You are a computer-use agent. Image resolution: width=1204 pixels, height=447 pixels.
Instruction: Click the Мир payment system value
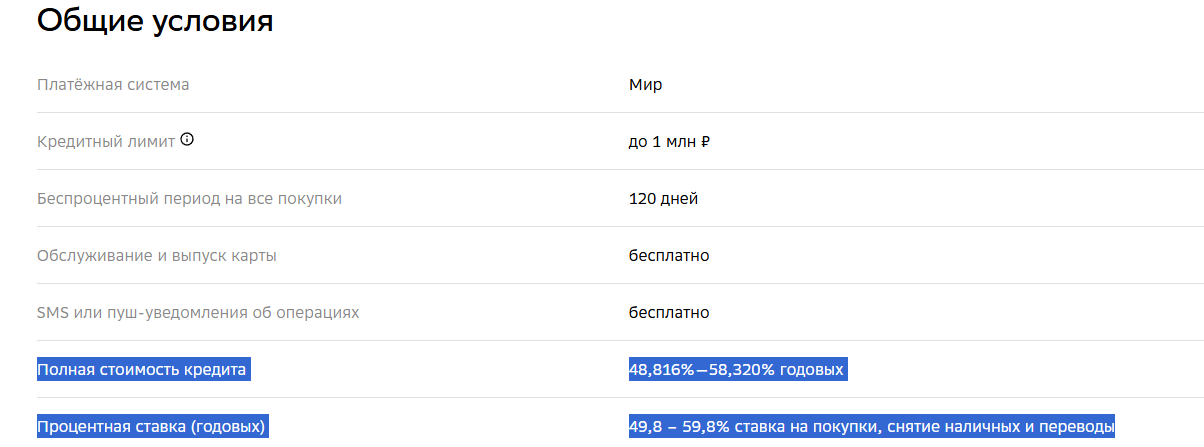click(645, 85)
